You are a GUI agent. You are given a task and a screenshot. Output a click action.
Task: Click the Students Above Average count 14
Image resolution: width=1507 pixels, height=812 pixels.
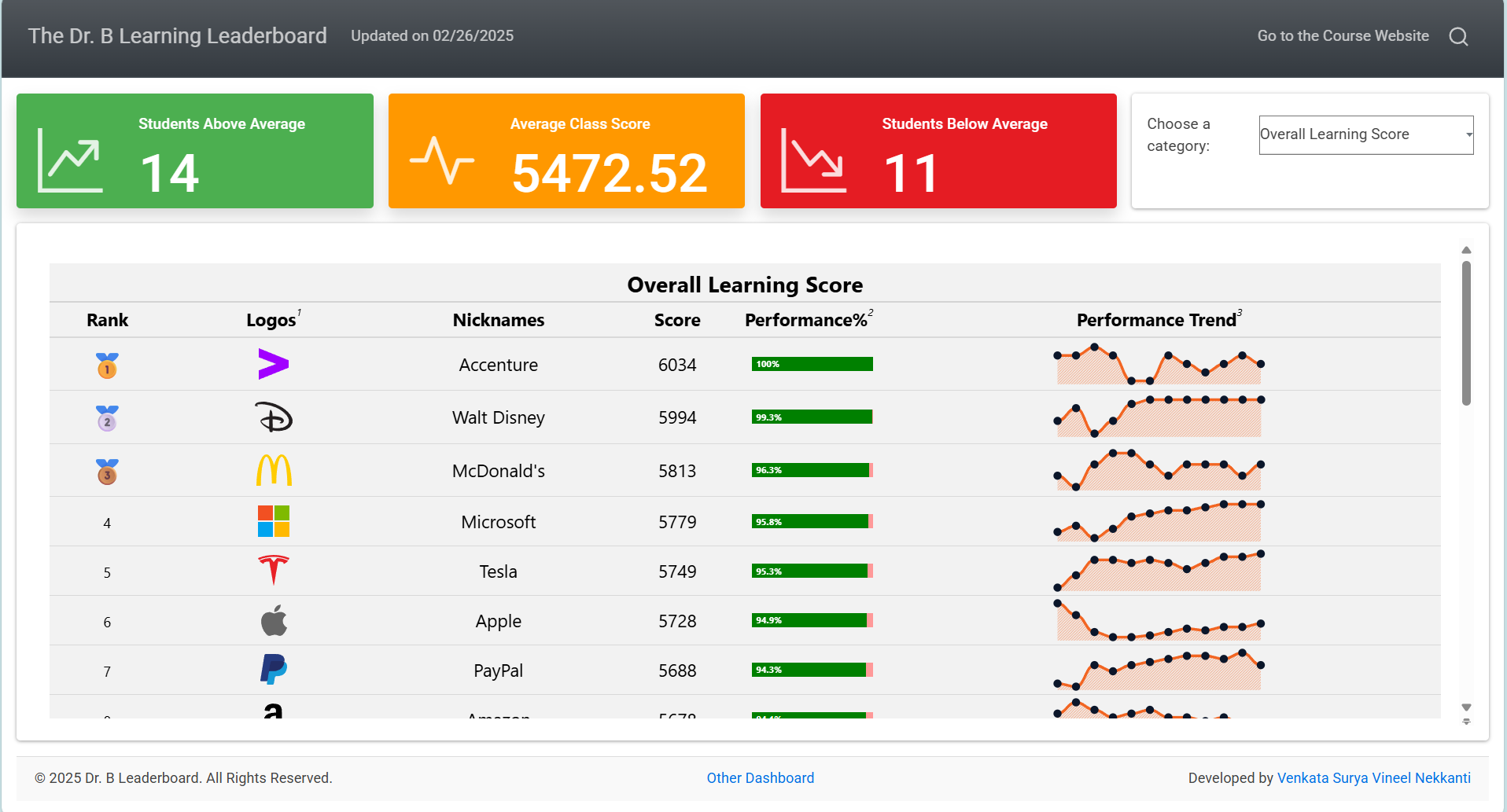170,173
